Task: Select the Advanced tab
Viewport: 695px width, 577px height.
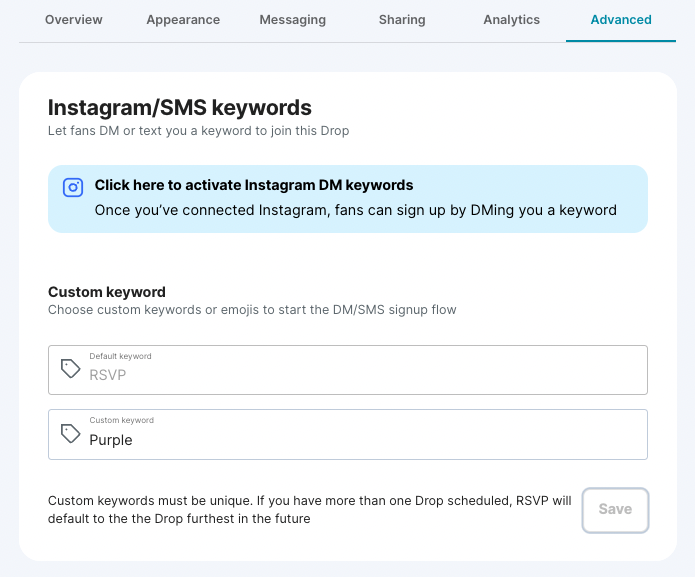Action: pos(620,20)
